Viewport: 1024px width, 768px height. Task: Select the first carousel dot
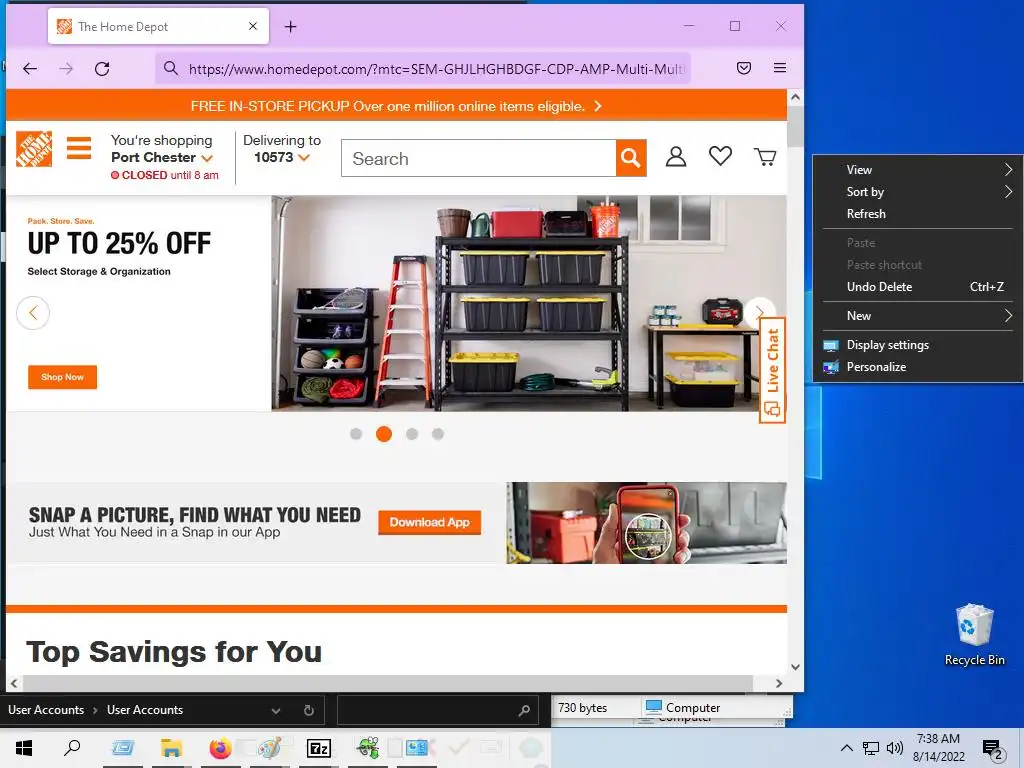point(356,434)
